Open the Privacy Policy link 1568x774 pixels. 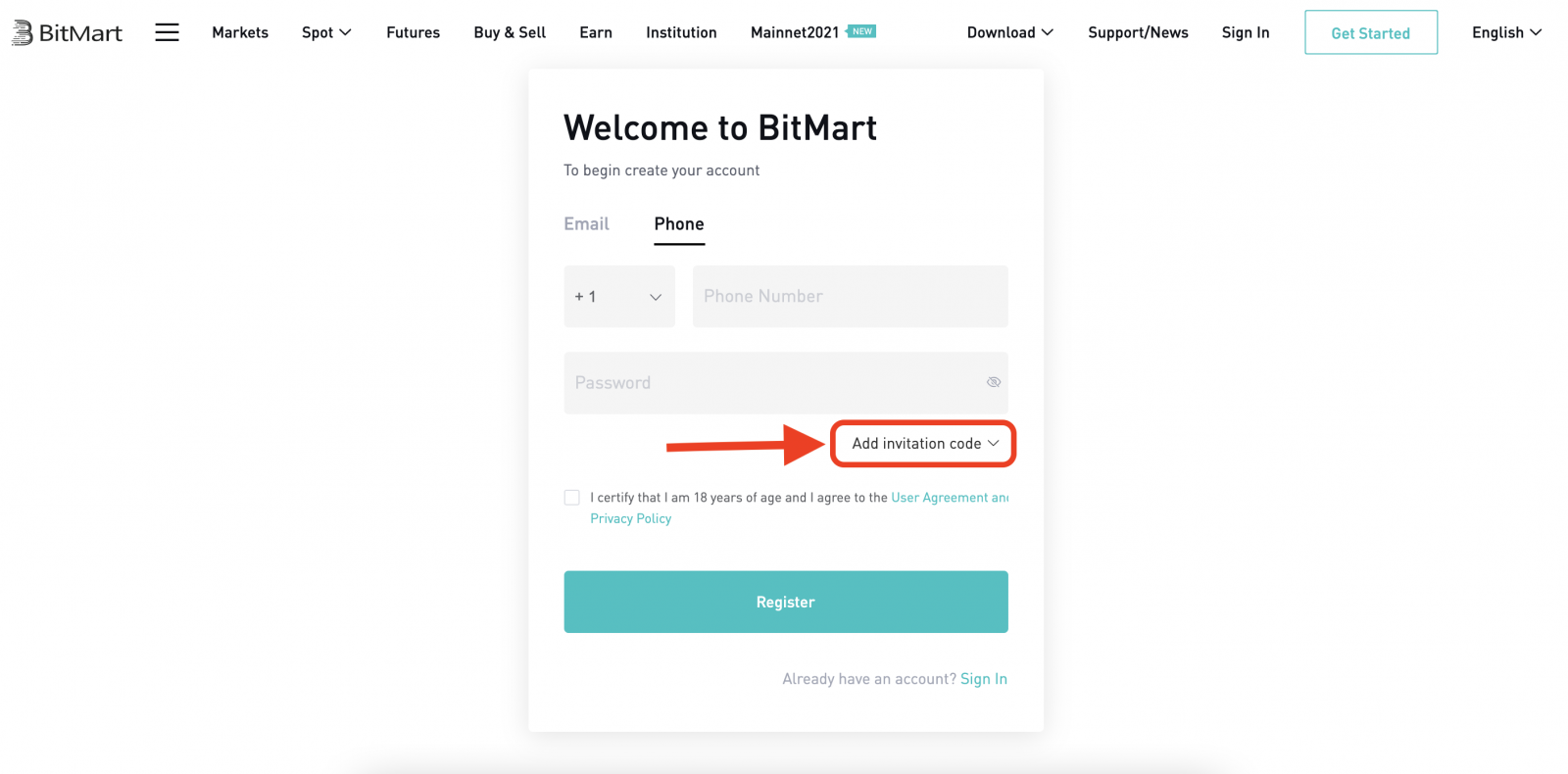(x=630, y=518)
